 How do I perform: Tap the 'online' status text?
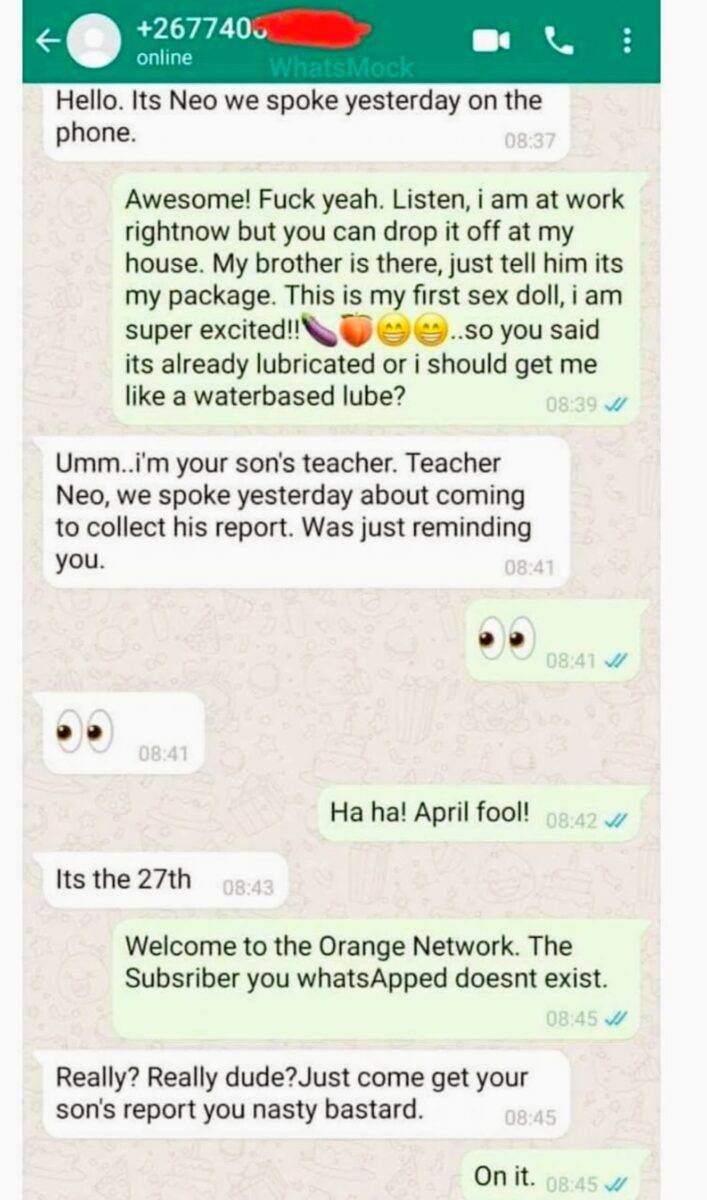click(x=162, y=59)
